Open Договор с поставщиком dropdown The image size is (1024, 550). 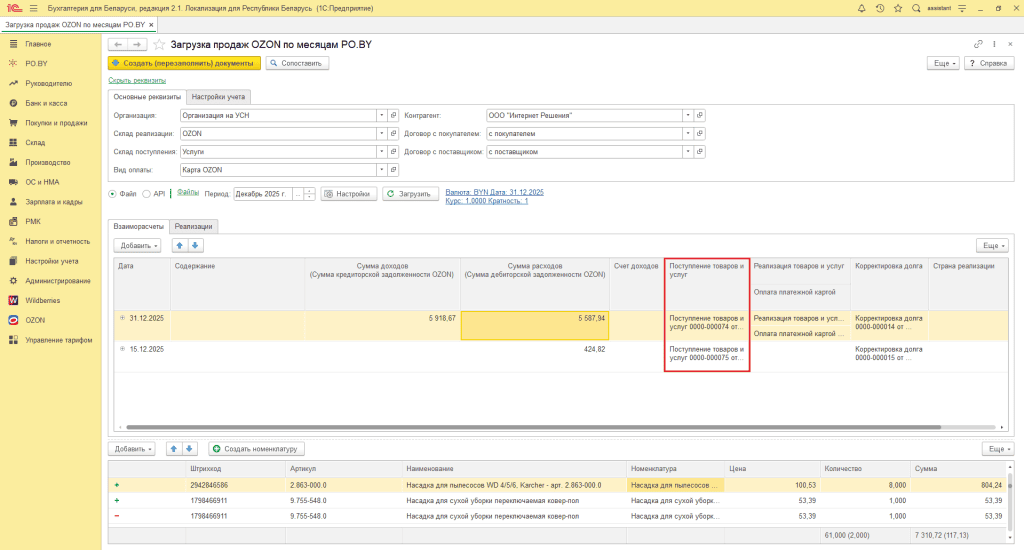pos(688,152)
